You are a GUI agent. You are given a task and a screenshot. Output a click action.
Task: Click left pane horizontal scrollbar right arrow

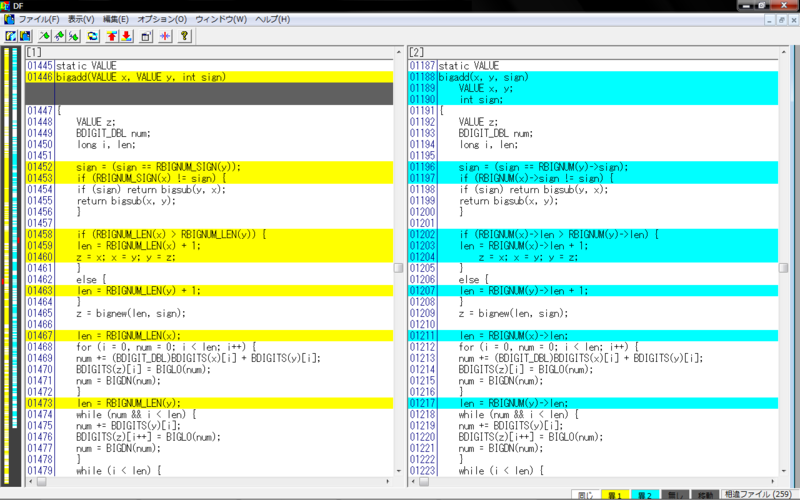click(388, 481)
